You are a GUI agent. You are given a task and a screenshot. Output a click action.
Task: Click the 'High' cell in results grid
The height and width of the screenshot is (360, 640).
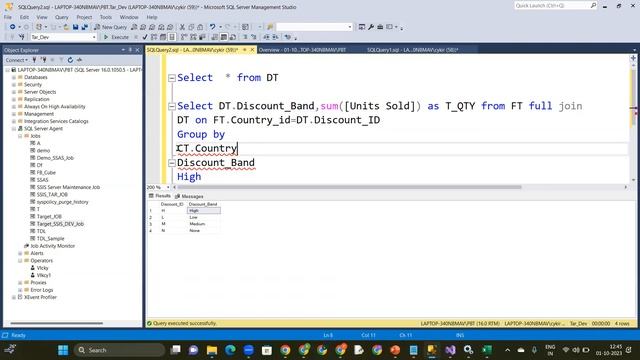pos(204,211)
